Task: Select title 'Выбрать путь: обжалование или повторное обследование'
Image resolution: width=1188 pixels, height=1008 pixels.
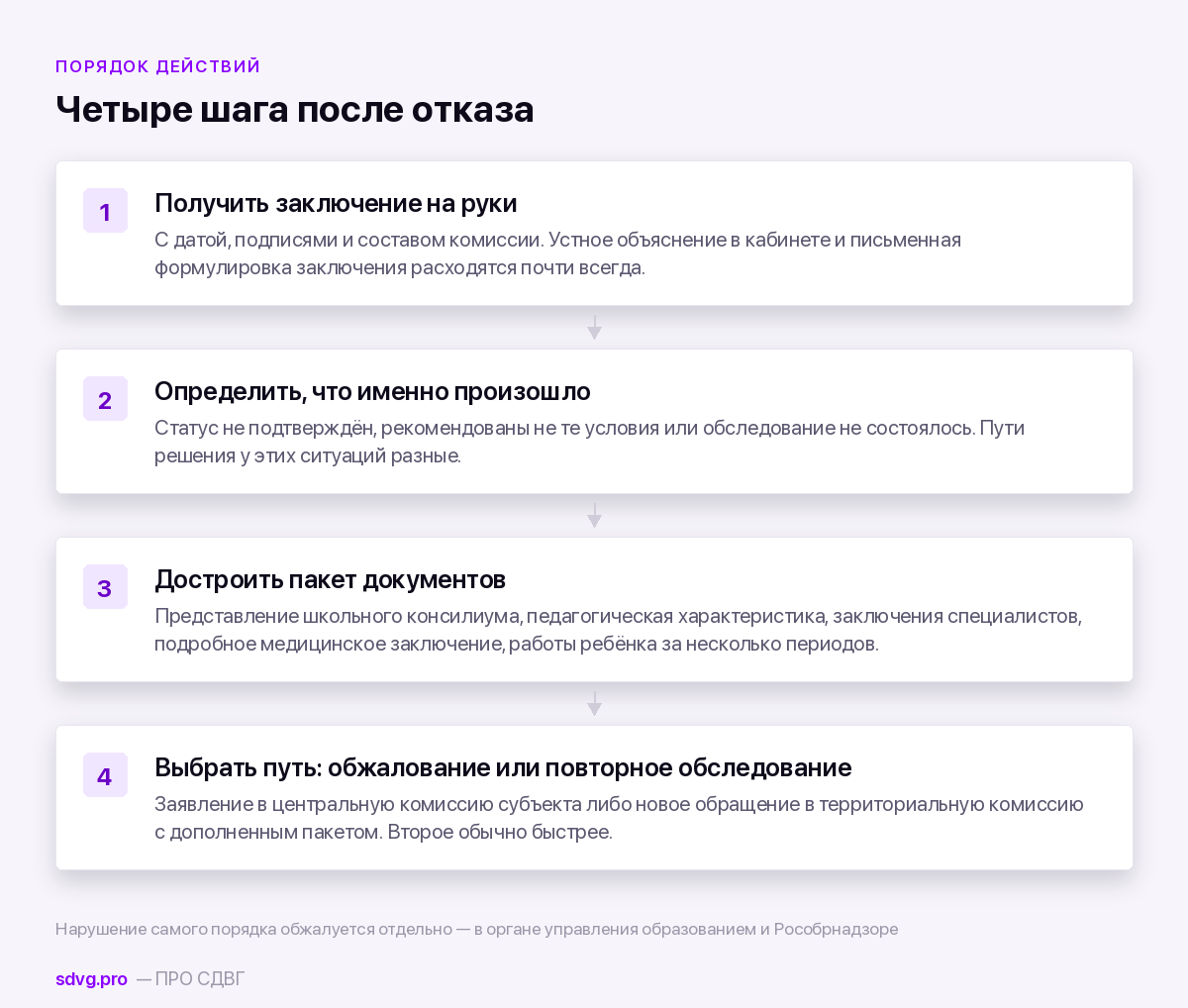Action: [x=503, y=767]
